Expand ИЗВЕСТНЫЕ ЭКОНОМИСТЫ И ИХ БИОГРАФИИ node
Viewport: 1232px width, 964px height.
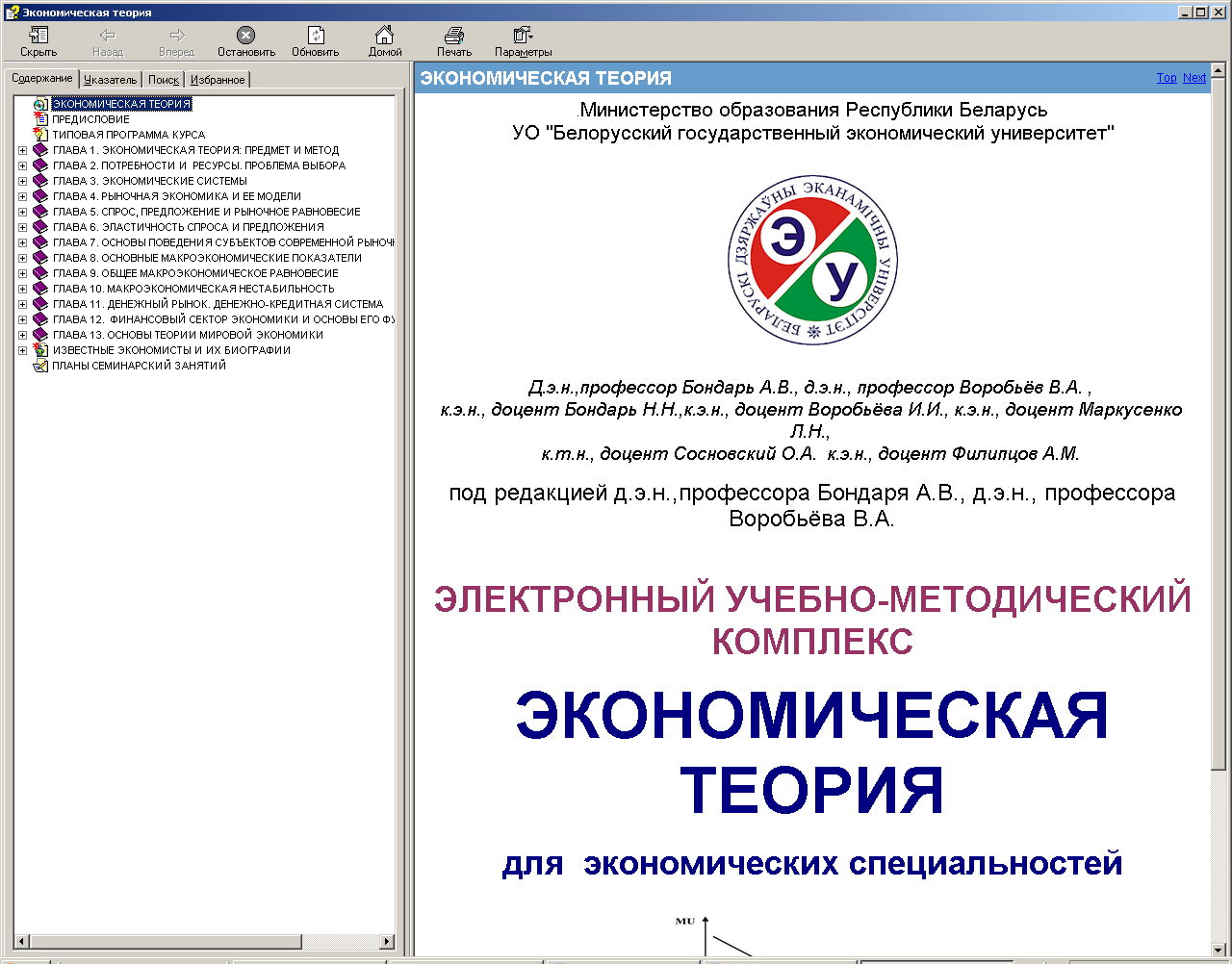tap(23, 350)
